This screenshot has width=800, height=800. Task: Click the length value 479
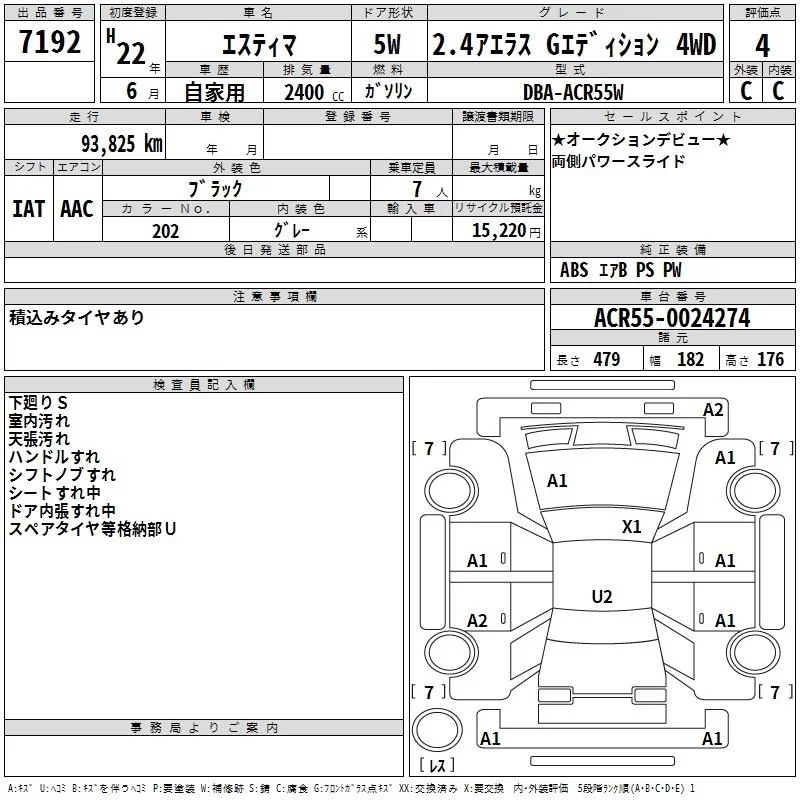607,359
